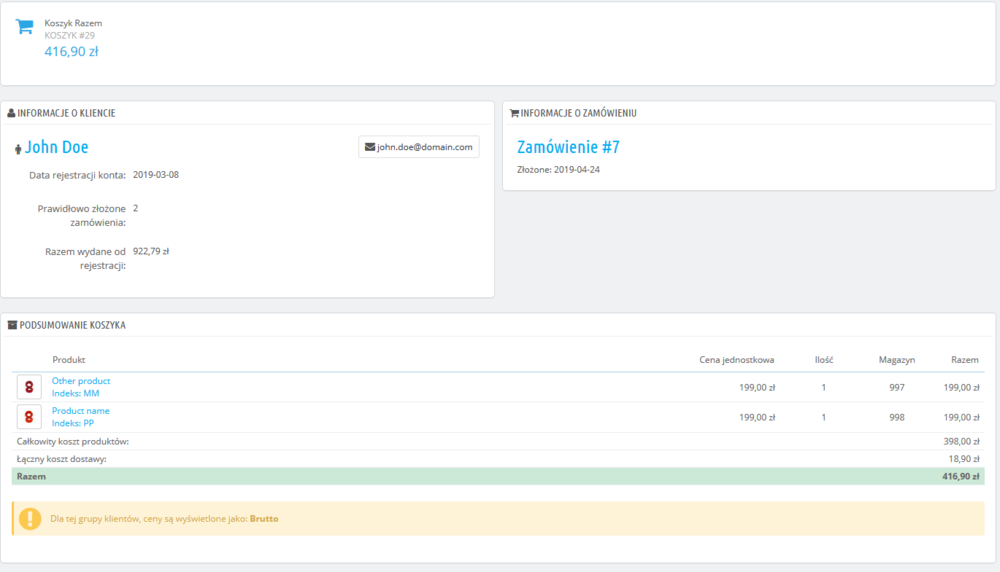This screenshot has width=1000, height=572.
Task: Click the bold 416,90 zł total in green row
Action: point(960,476)
